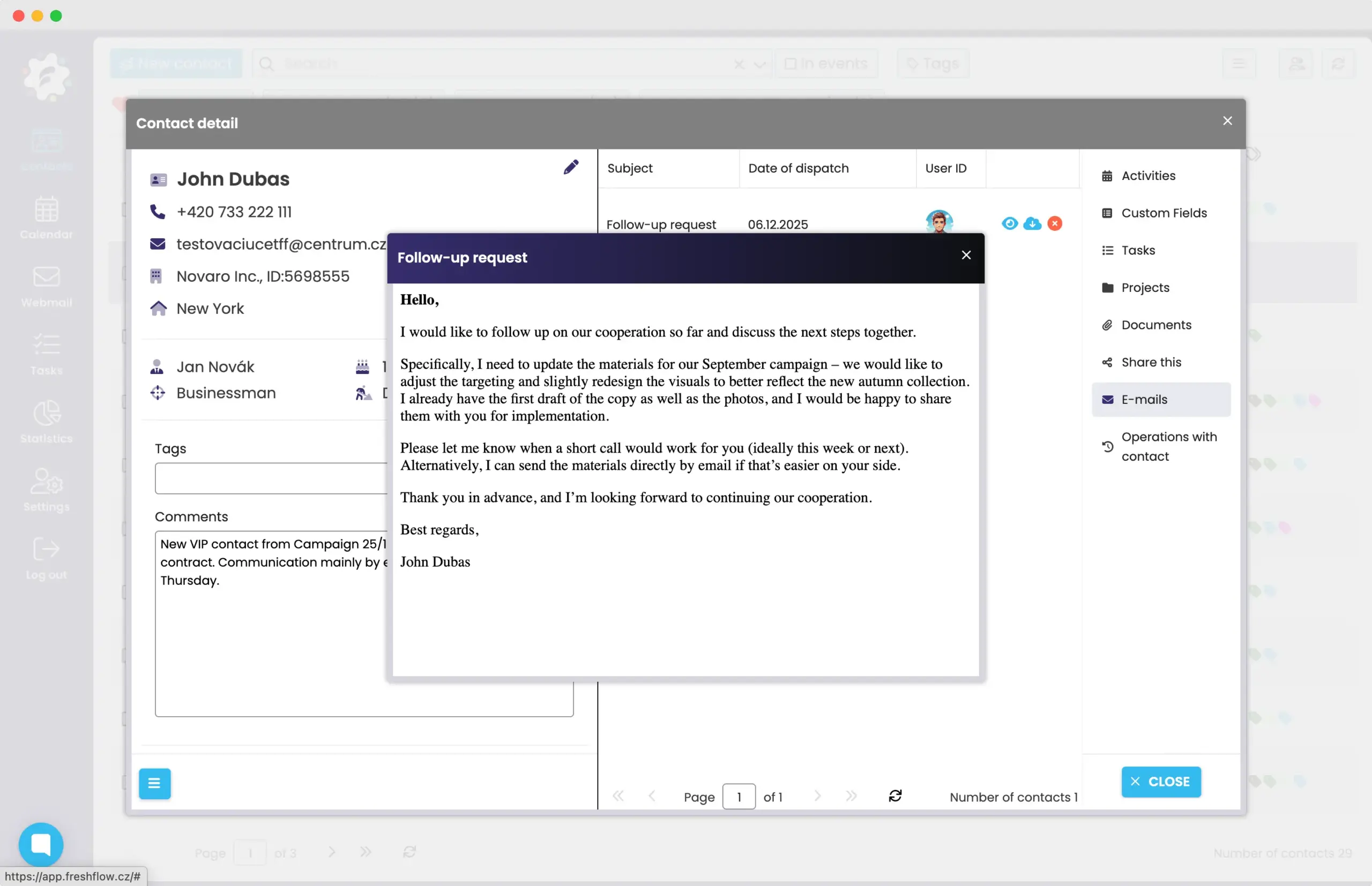Download email with cloud icon

[x=1032, y=223]
